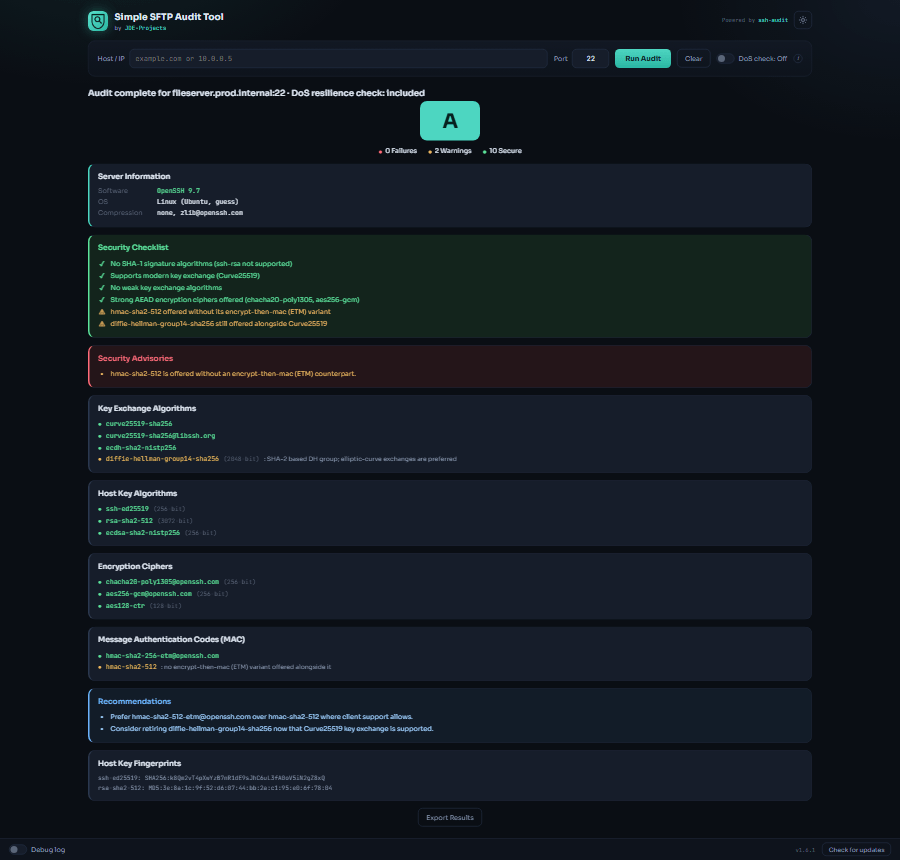Screen dimensions: 900x860
Task: Select key exchange entry 'ecdh-sha2-nistp256'
Action: (141, 448)
